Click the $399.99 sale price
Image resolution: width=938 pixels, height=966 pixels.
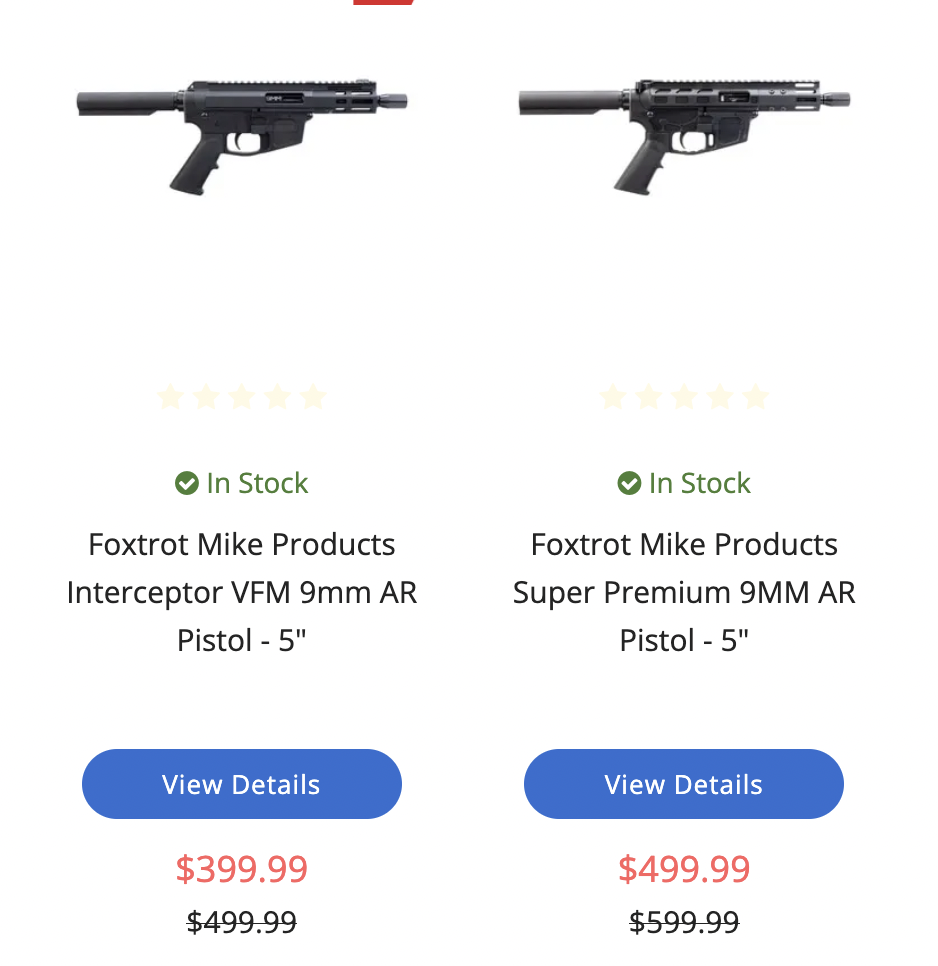pyautogui.click(x=241, y=869)
